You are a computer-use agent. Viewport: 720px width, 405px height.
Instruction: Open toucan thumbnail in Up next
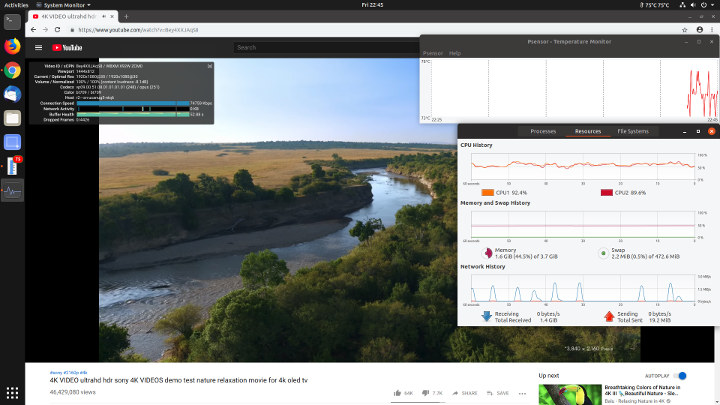pos(570,394)
